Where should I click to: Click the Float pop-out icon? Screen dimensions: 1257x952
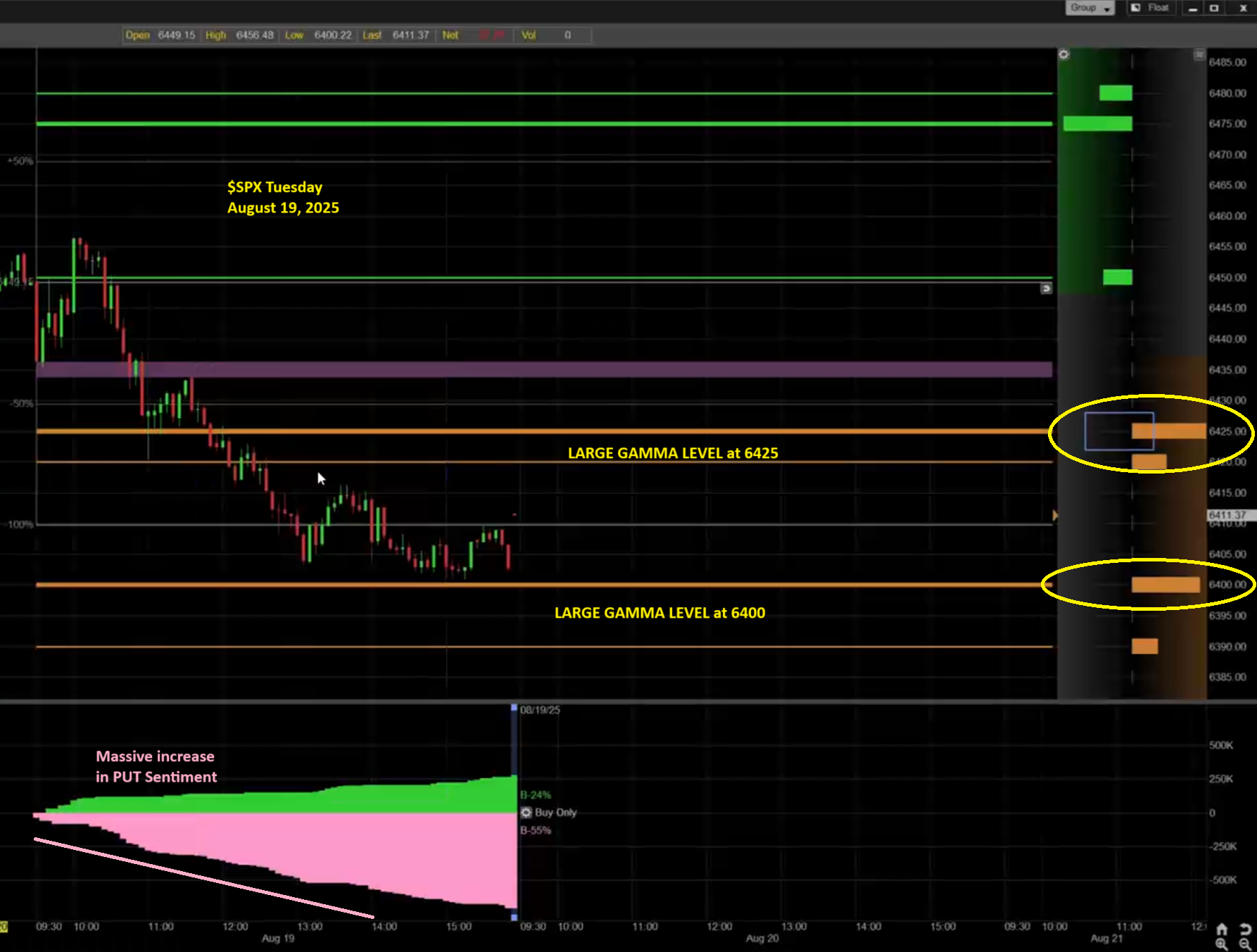coord(1135,8)
